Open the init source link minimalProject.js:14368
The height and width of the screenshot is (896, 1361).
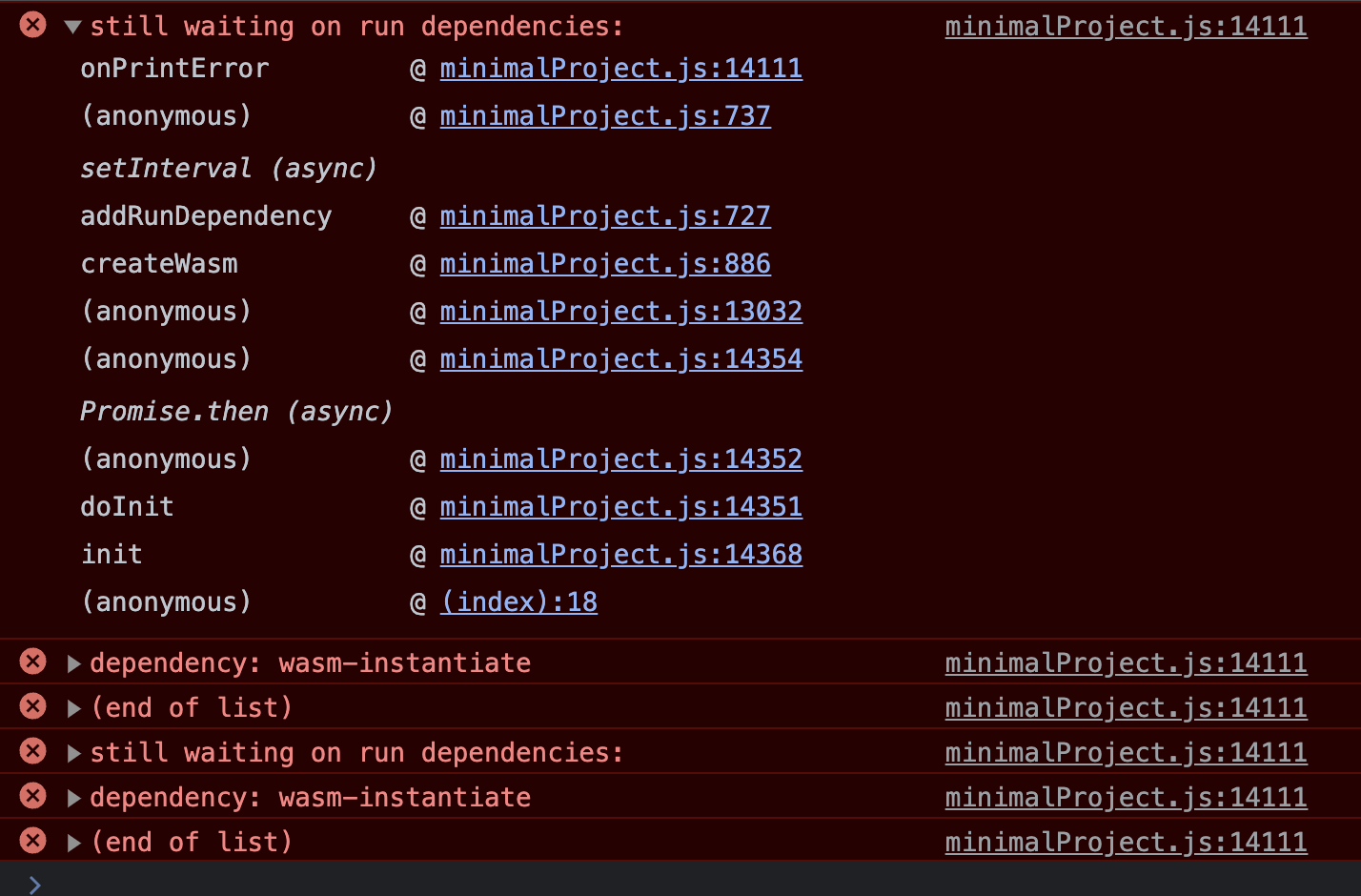point(620,554)
